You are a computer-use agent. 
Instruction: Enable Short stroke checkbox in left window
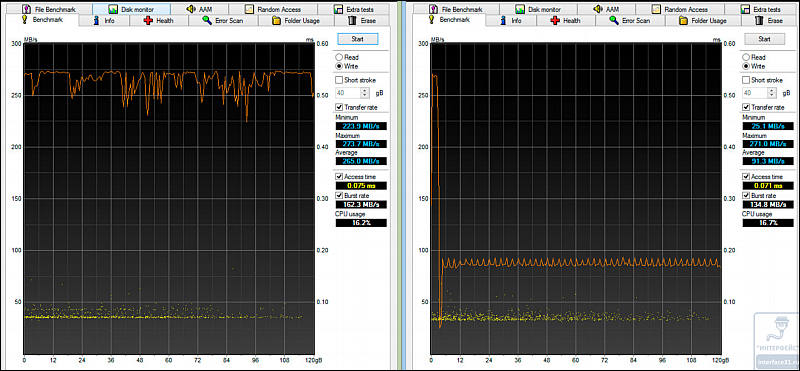click(339, 80)
